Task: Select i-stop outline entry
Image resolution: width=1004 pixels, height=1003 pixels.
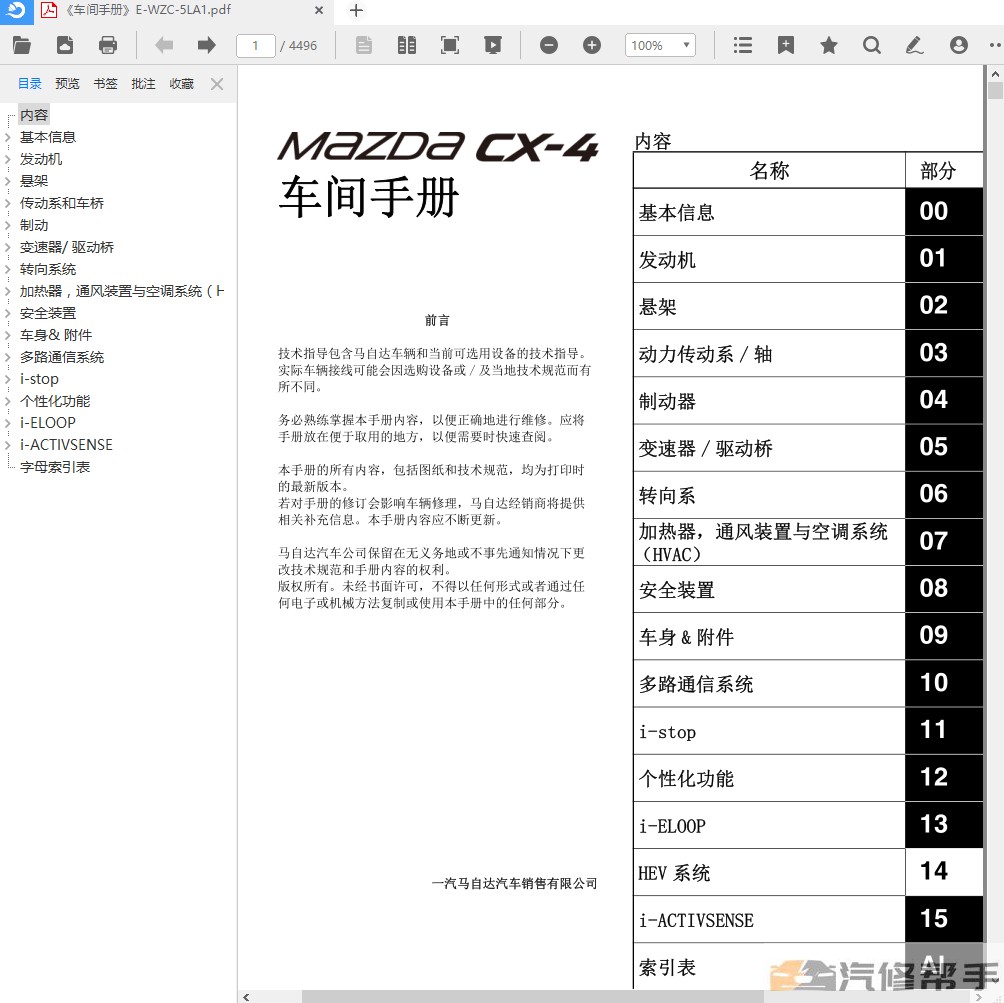Action: (x=39, y=379)
